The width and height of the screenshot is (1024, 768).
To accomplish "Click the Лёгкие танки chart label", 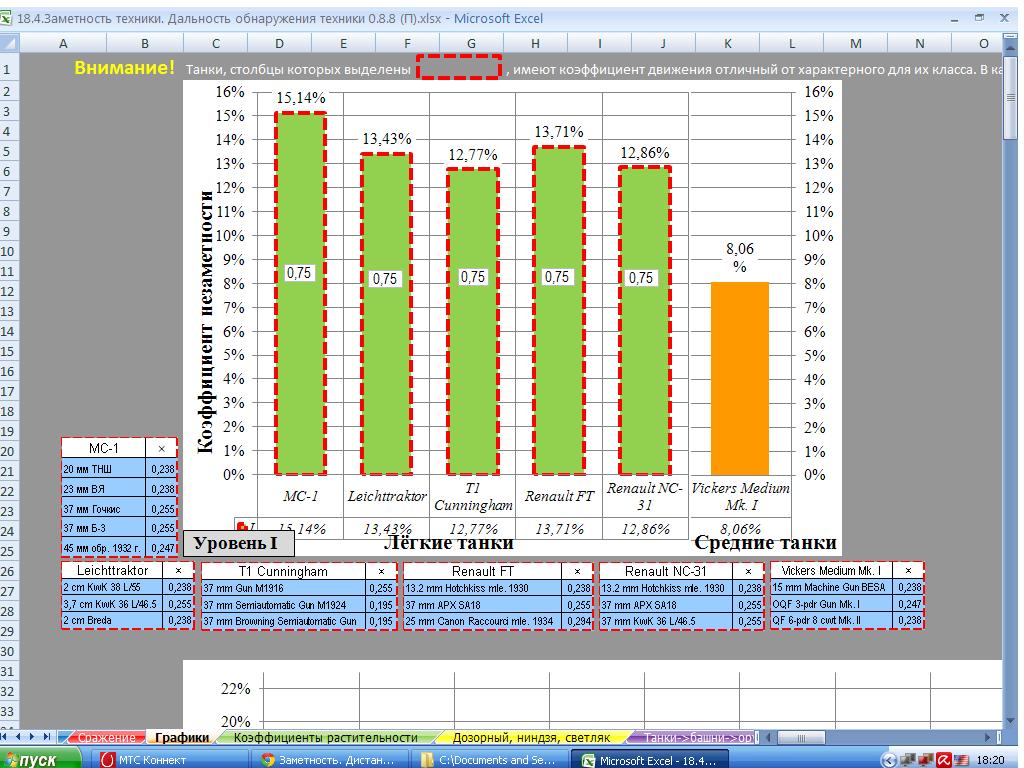I will (449, 542).
